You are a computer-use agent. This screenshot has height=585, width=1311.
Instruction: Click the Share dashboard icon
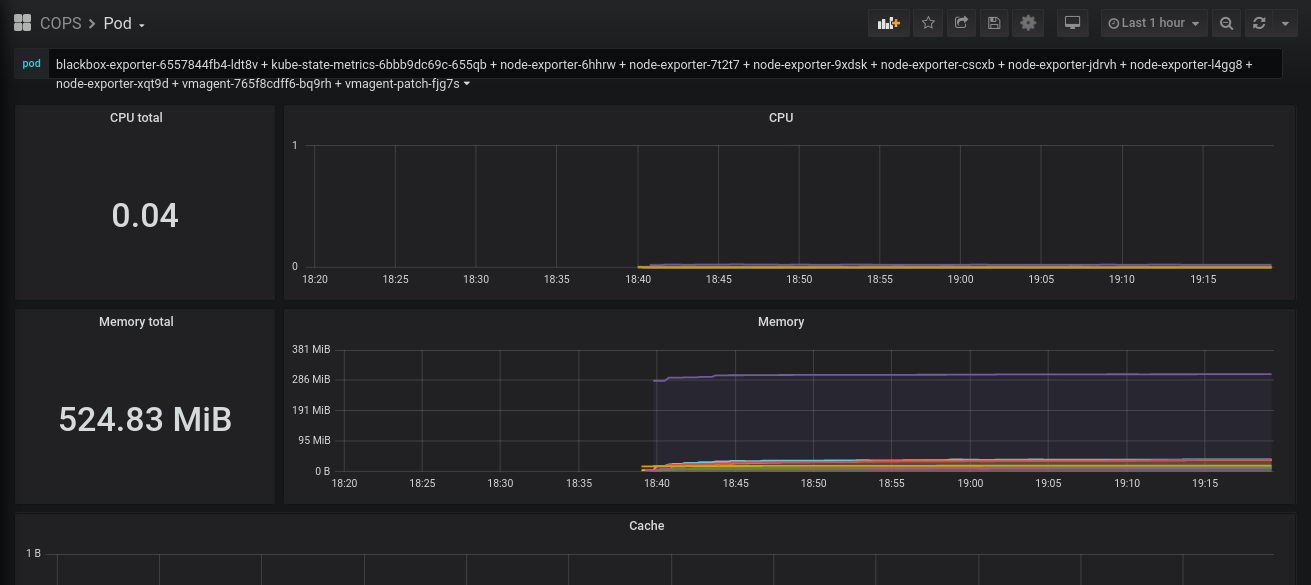pos(961,23)
